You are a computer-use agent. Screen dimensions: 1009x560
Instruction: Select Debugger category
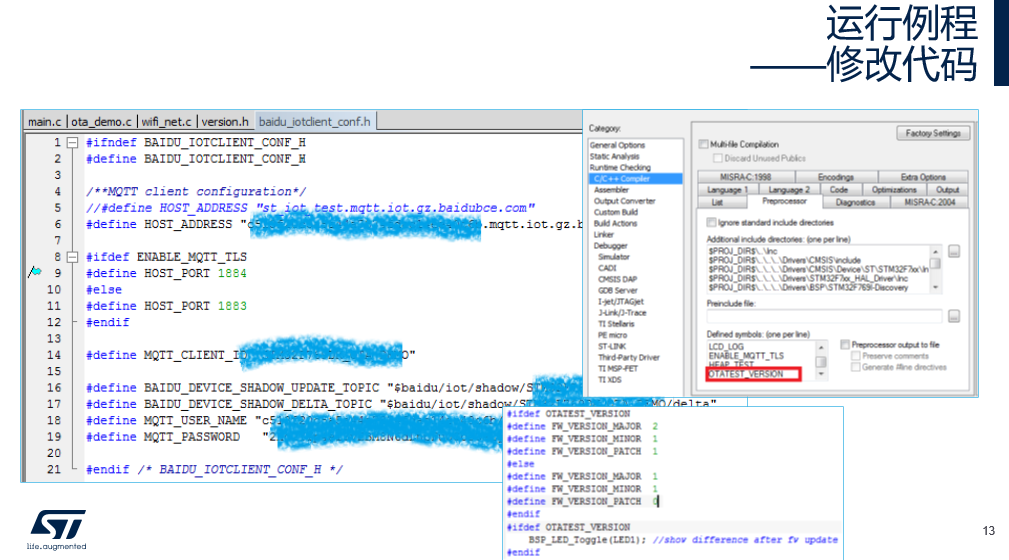610,246
